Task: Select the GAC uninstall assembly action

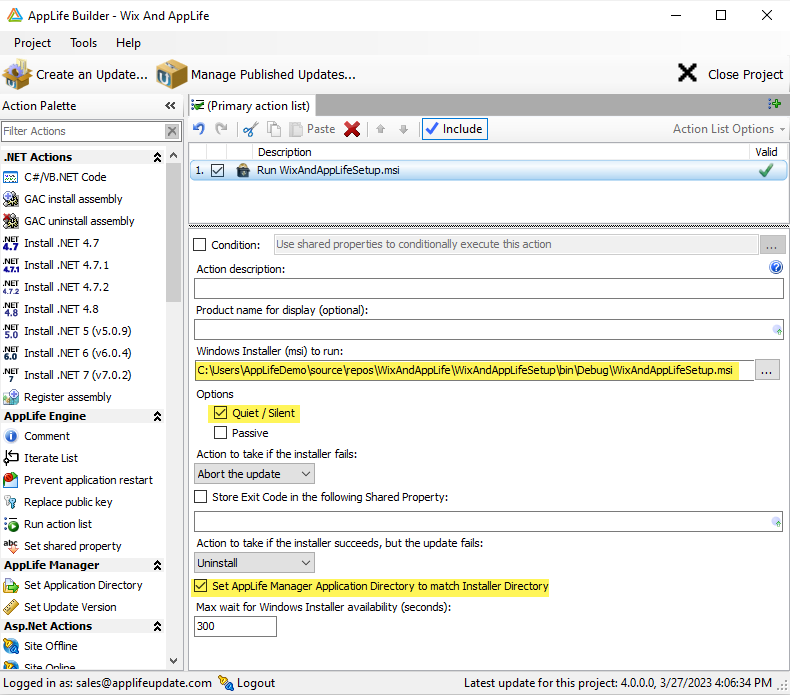Action: [69, 221]
